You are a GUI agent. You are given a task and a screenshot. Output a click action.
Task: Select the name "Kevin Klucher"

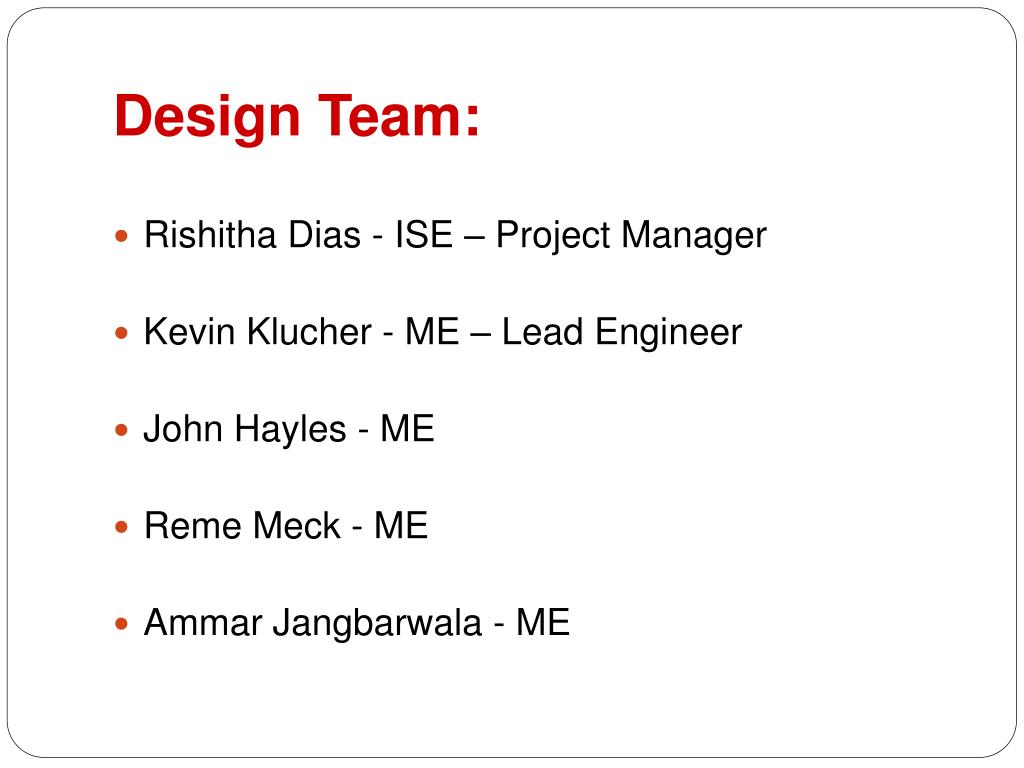click(258, 331)
